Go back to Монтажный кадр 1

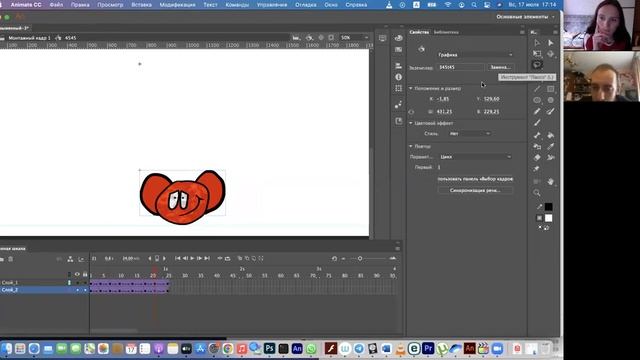tap(29, 38)
